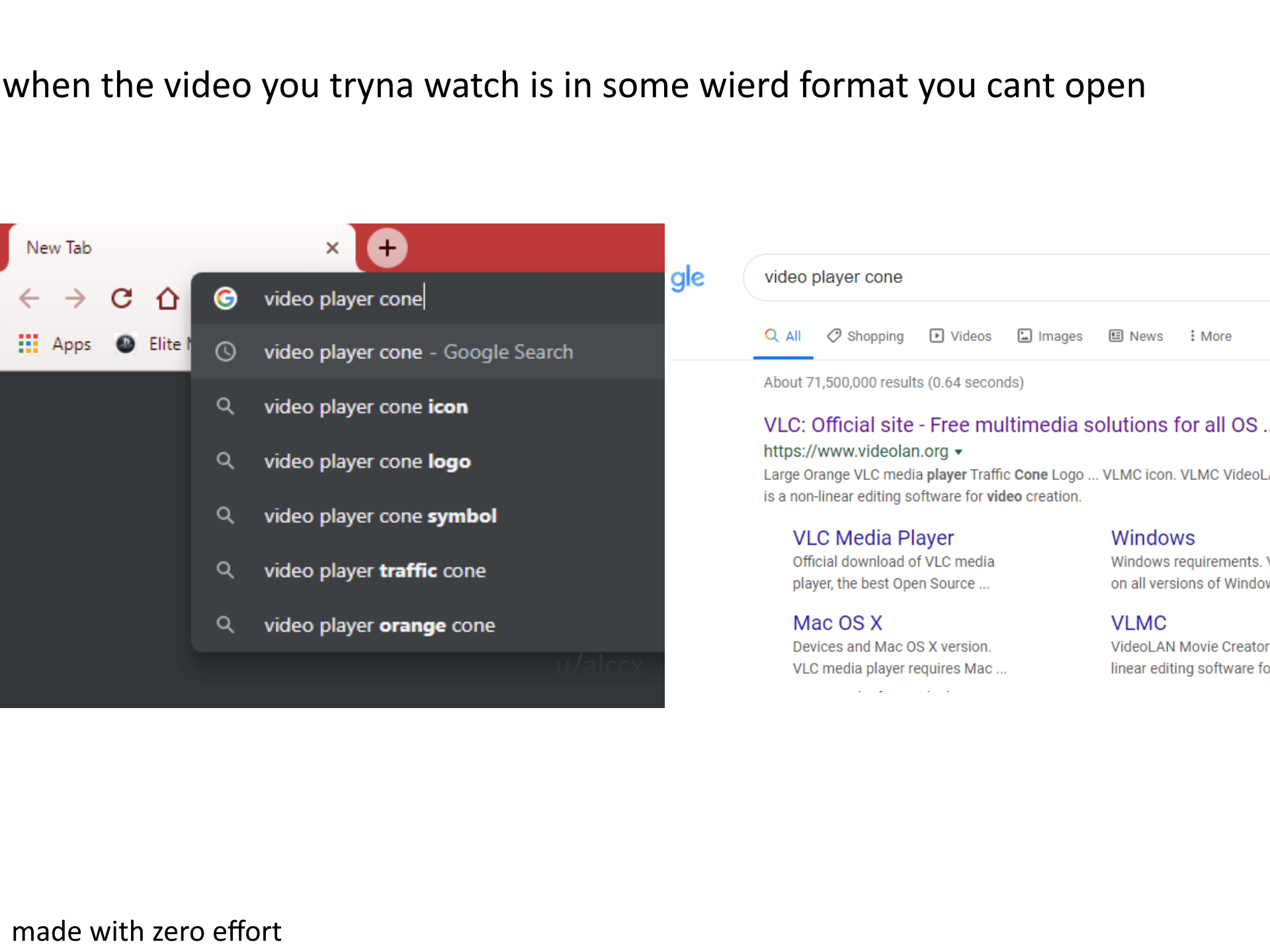This screenshot has width=1270, height=952.
Task: Open the Mac OS X sitelink
Action: tap(837, 622)
